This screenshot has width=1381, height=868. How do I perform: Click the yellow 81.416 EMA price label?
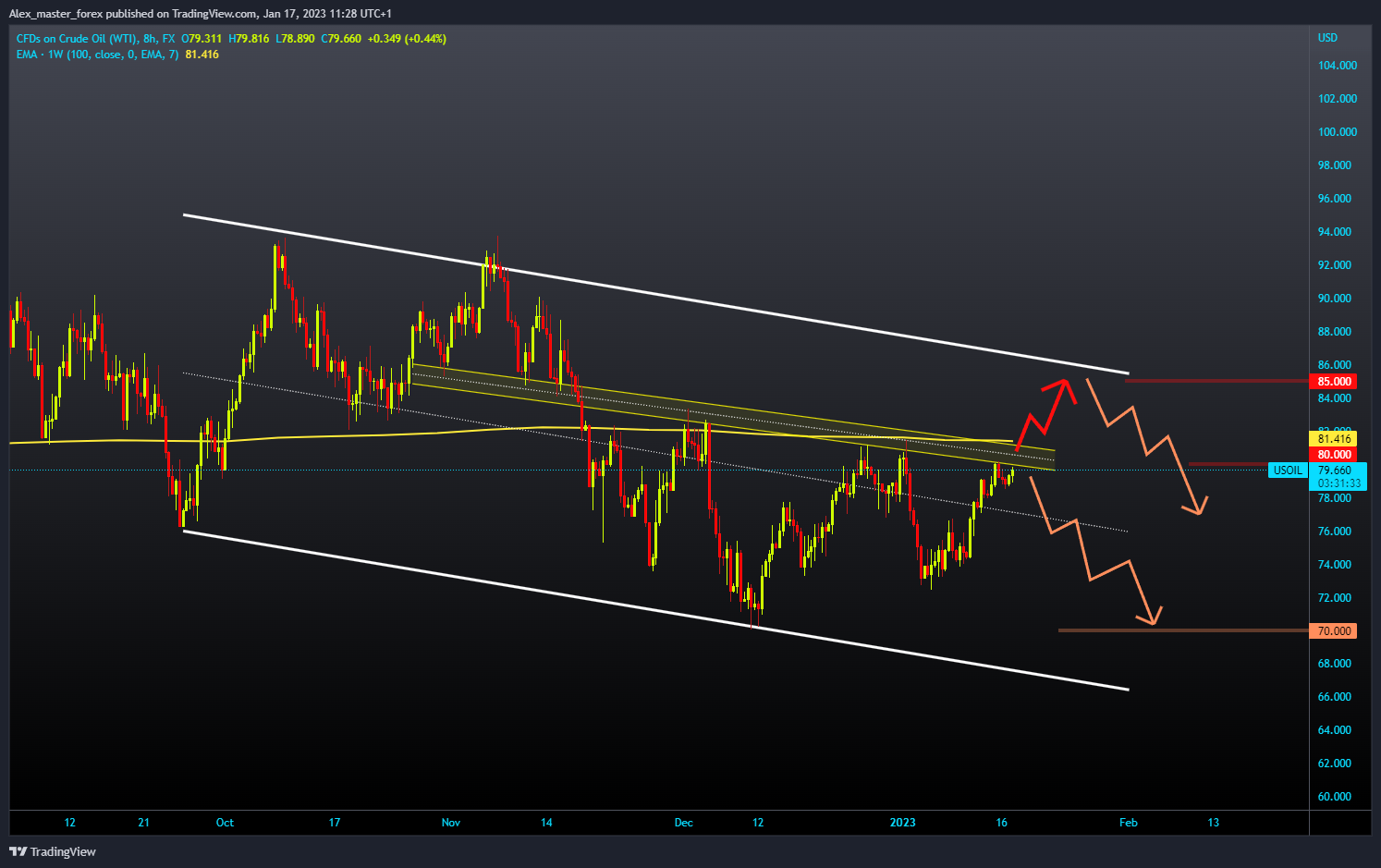pyautogui.click(x=1334, y=439)
